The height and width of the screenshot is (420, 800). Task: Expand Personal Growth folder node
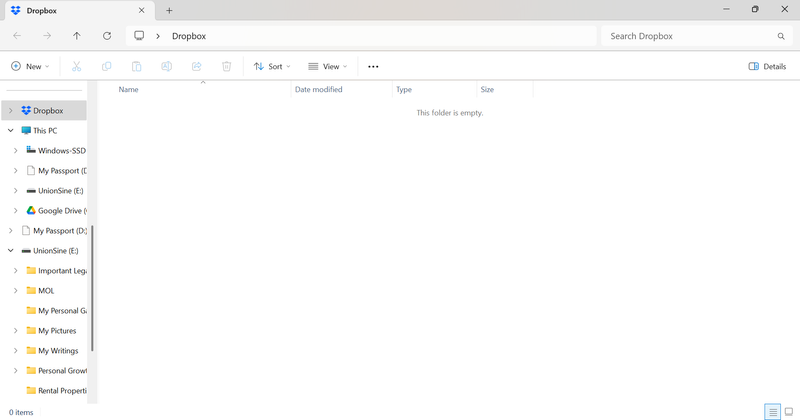[x=15, y=370]
